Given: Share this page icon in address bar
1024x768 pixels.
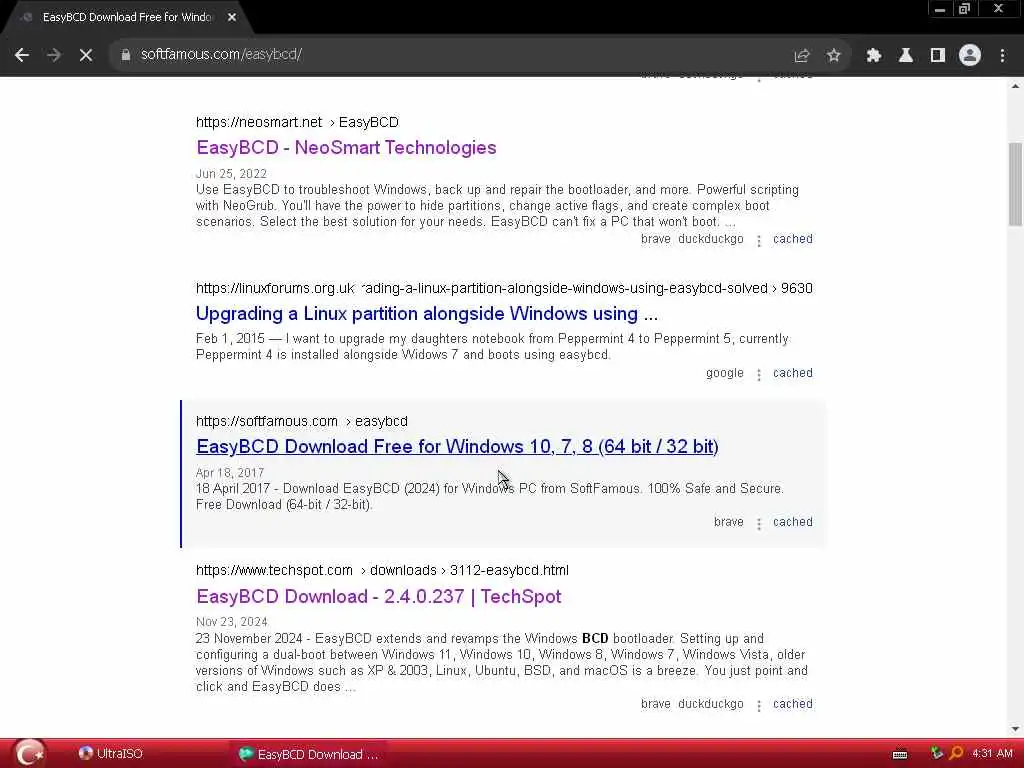Looking at the screenshot, I should pyautogui.click(x=801, y=56).
